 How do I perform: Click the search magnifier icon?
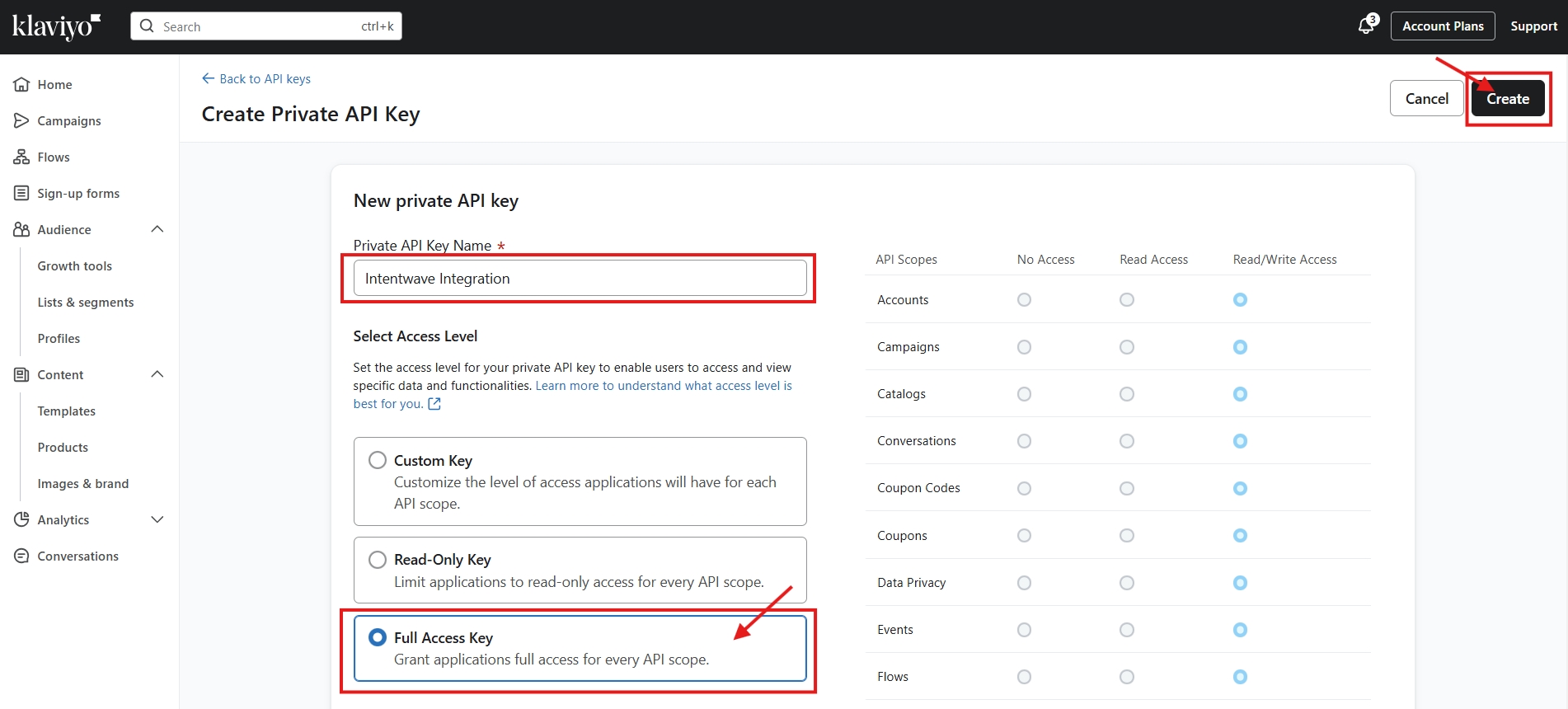coord(147,26)
